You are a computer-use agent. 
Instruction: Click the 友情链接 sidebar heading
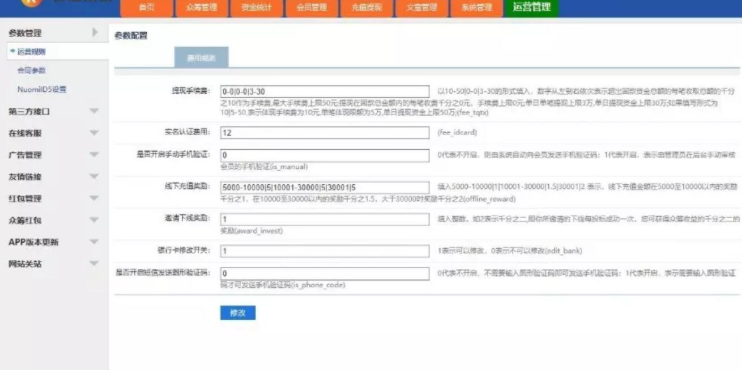coord(25,177)
